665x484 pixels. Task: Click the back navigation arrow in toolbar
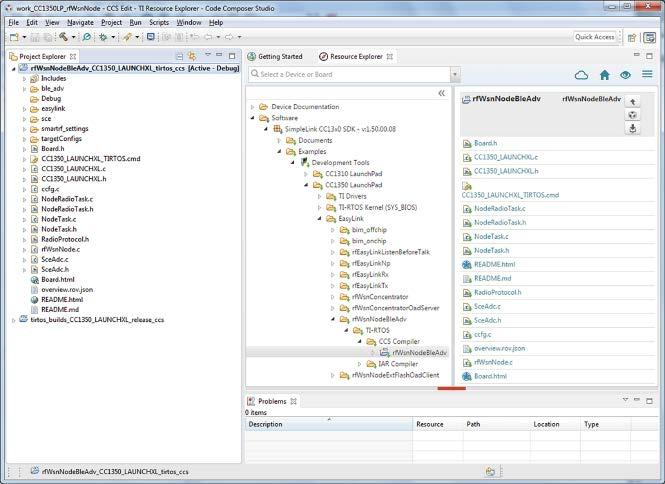tap(208, 37)
